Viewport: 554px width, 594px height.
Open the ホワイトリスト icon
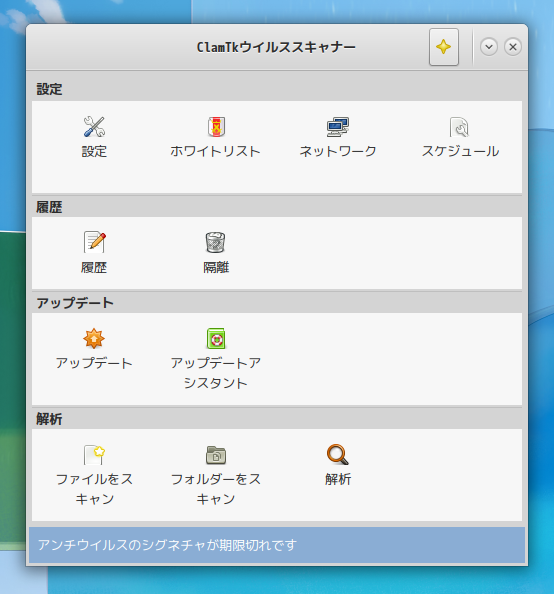pyautogui.click(x=216, y=127)
